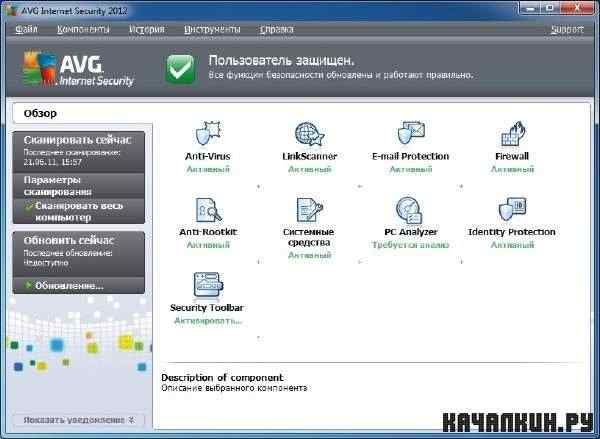Open Параметры сканирования
The height and width of the screenshot is (439, 600).
[79, 186]
